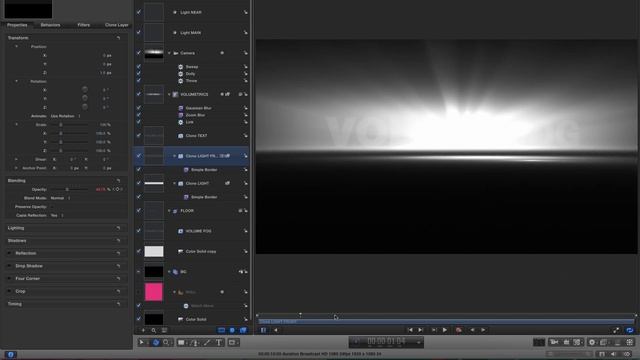The image size is (640, 360).
Task: Go to start of project
Action: [x=410, y=330]
